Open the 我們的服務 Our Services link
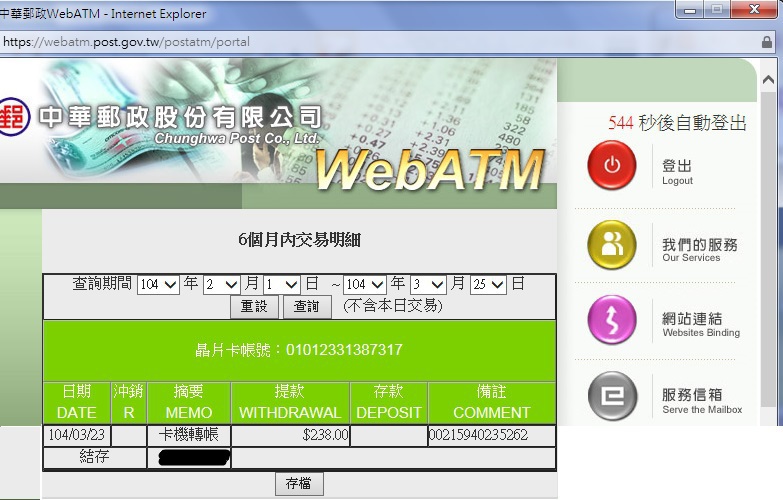The width and height of the screenshot is (783, 500). coord(700,249)
